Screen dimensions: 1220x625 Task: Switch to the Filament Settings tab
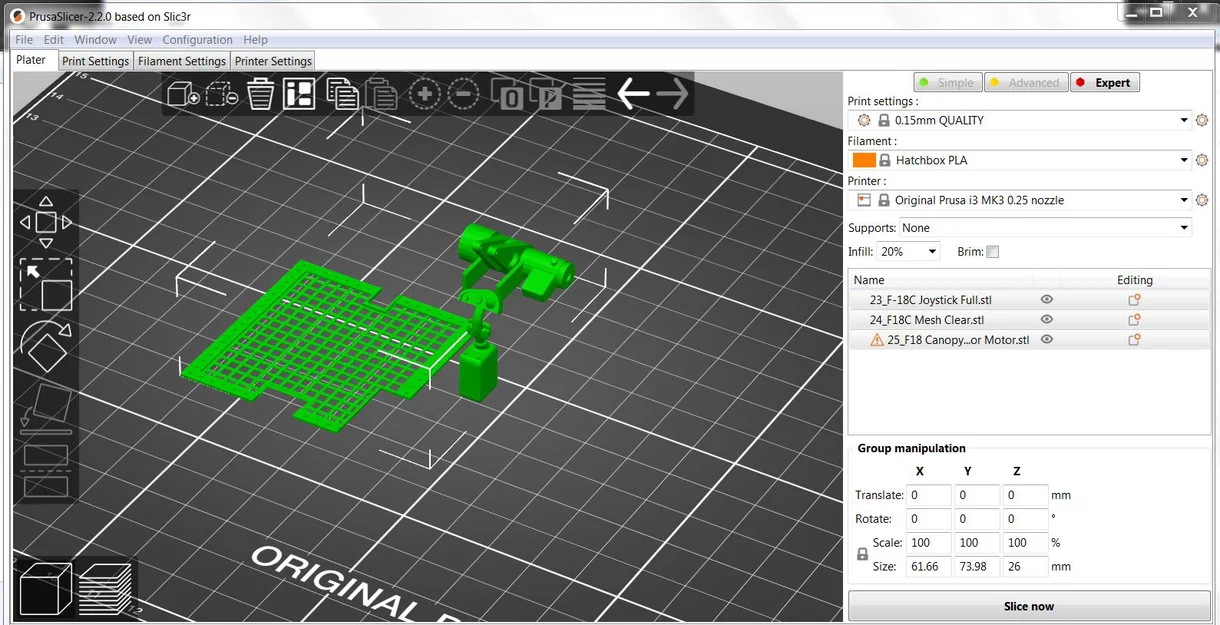[182, 61]
